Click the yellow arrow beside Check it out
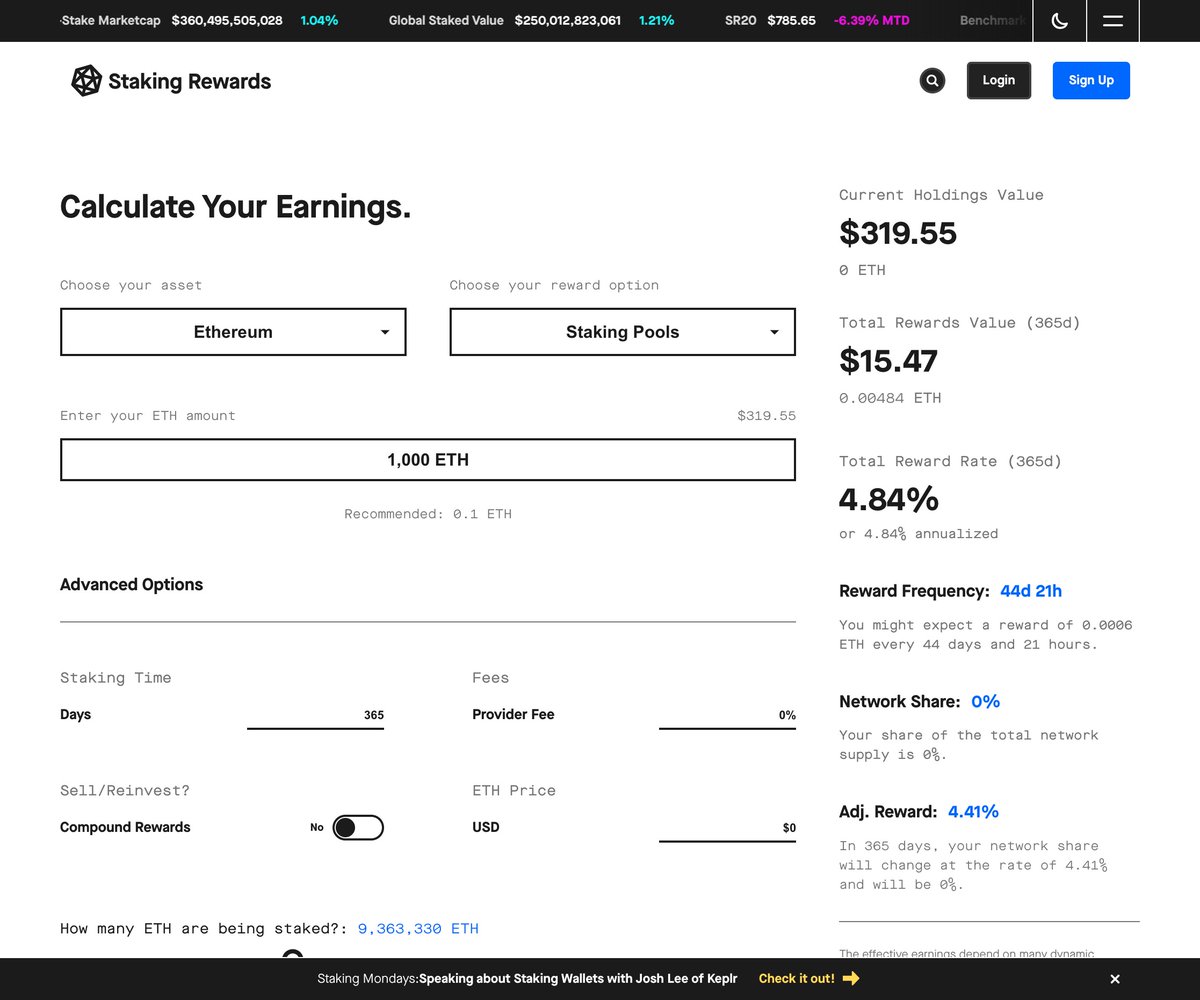The height and width of the screenshot is (1000, 1200). 851,979
